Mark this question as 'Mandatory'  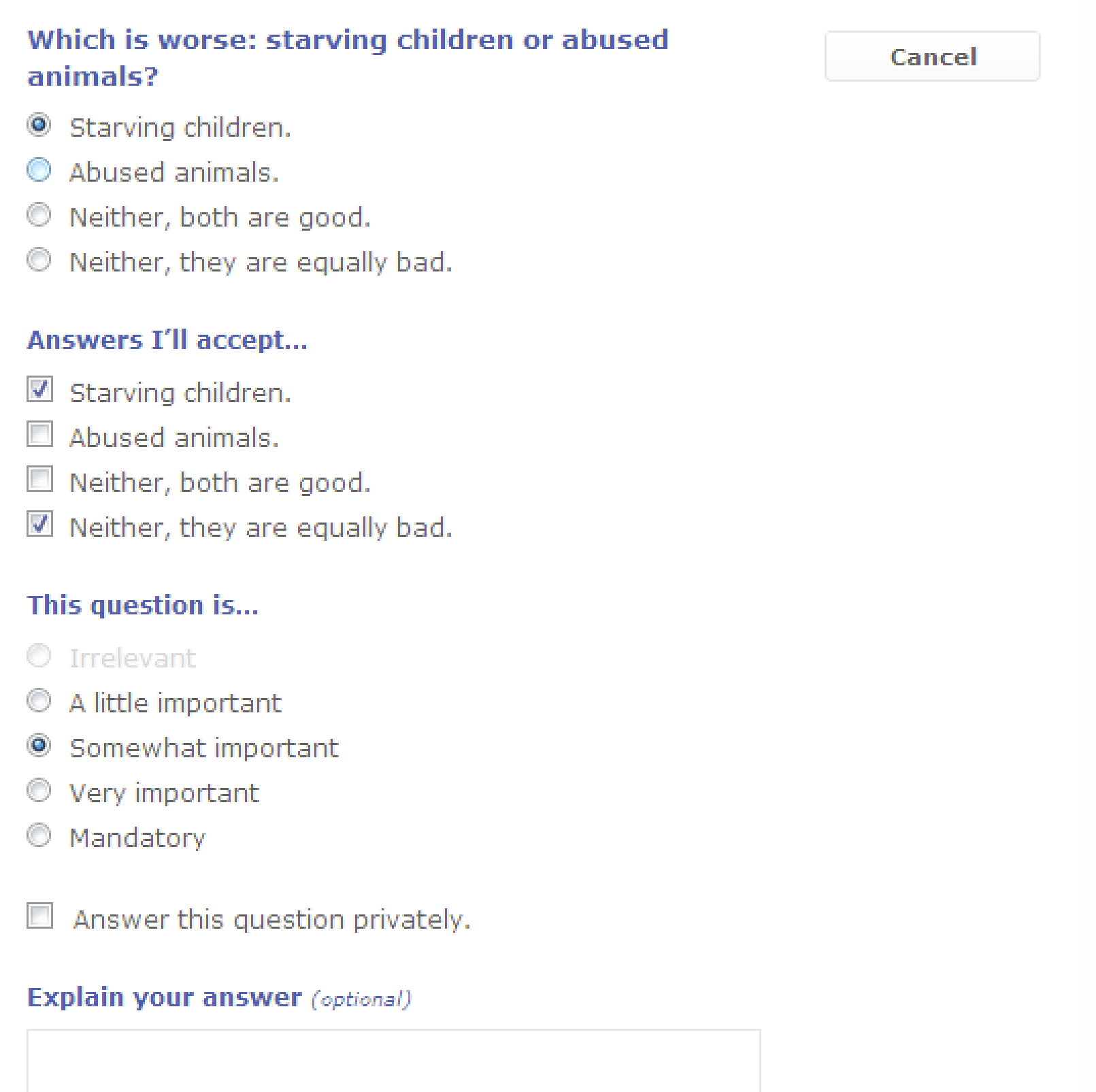click(39, 835)
